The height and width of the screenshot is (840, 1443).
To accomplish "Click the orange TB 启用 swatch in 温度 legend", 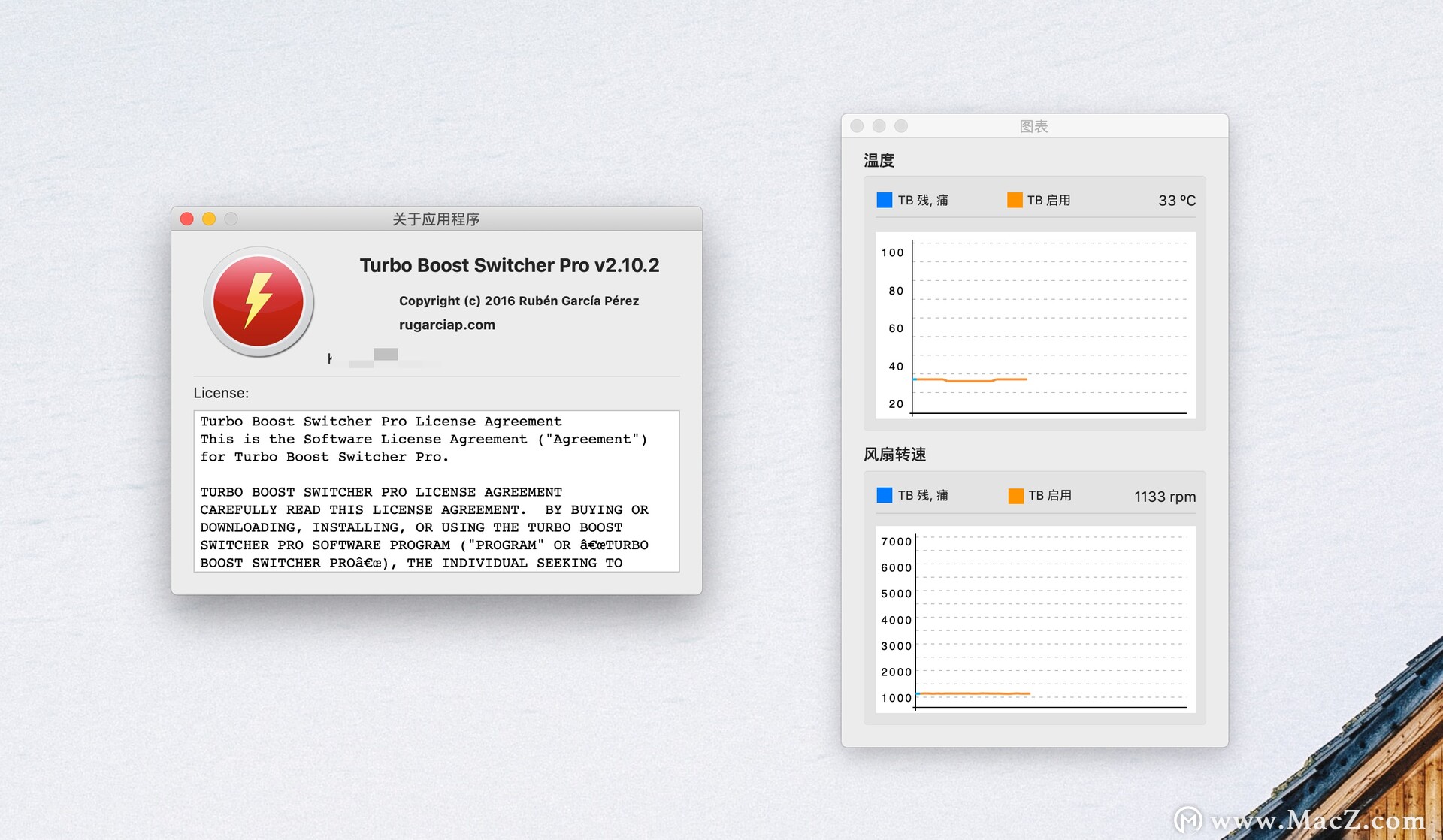I will coord(1015,200).
